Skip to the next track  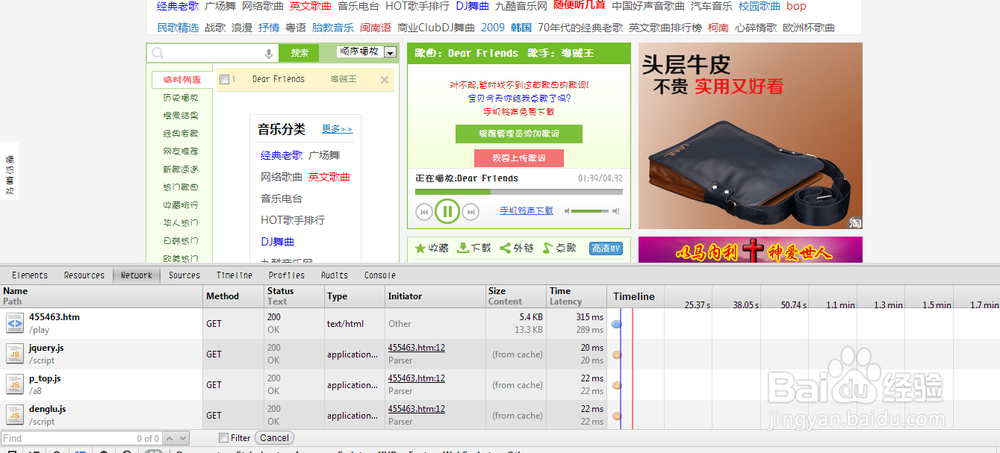coord(471,211)
